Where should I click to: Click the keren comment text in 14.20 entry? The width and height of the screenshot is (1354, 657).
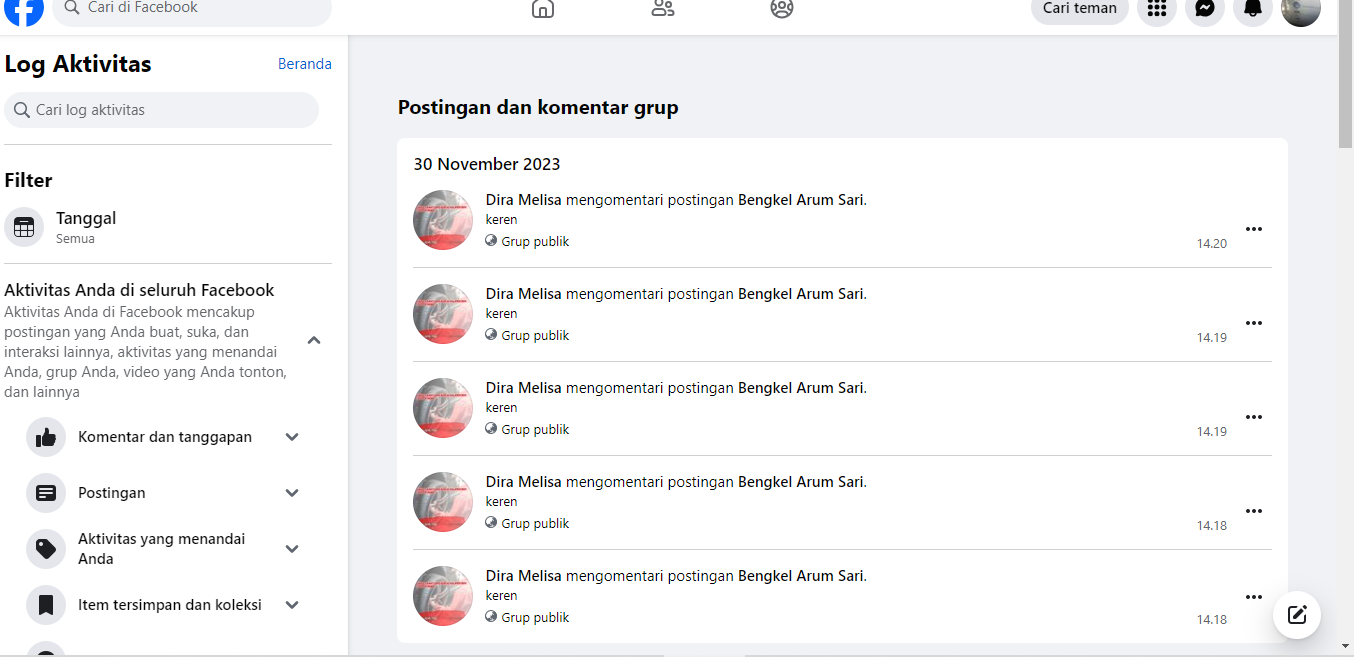click(502, 220)
